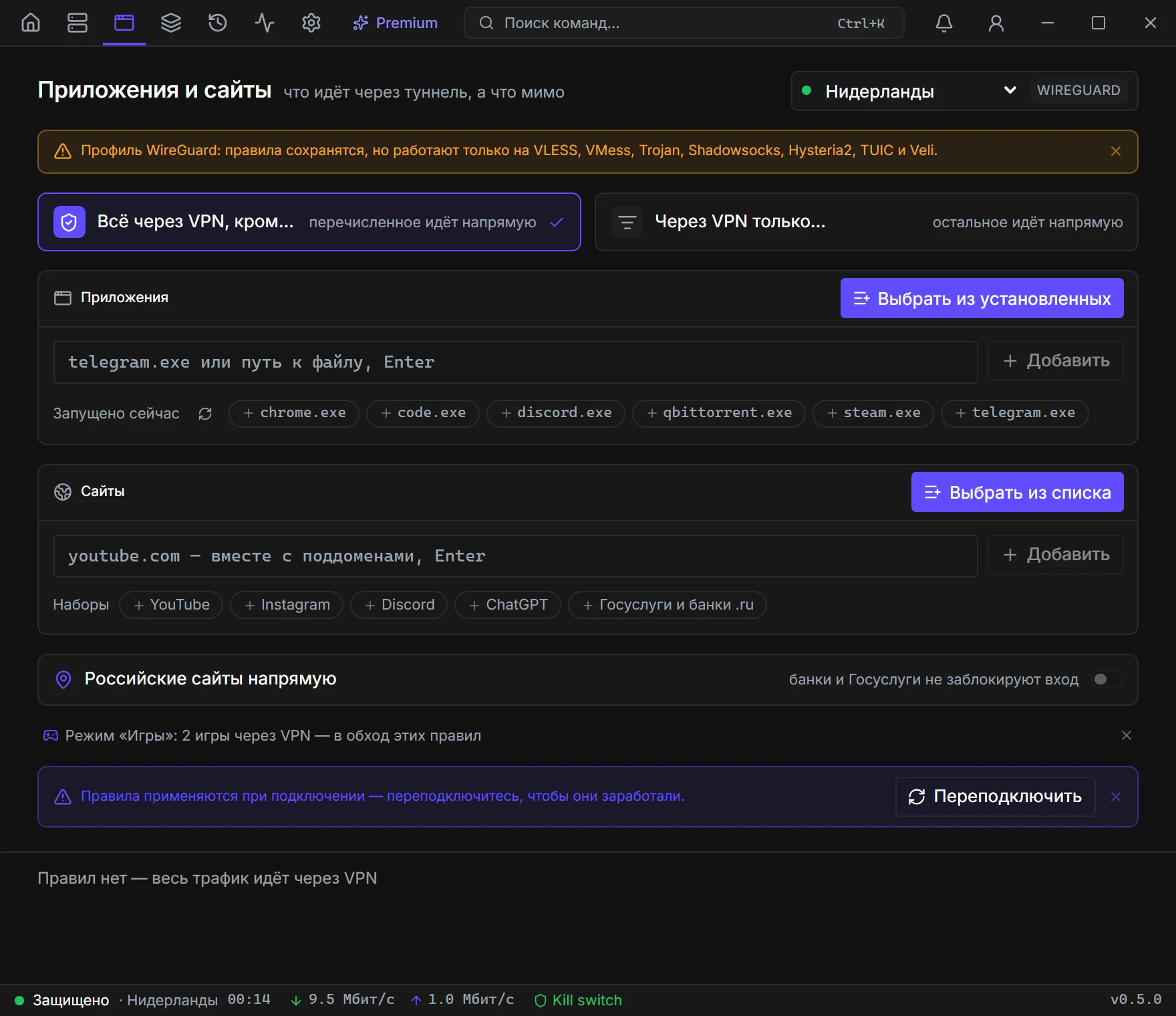The height and width of the screenshot is (1016, 1176).
Task: Open the user account icon
Action: (996, 23)
